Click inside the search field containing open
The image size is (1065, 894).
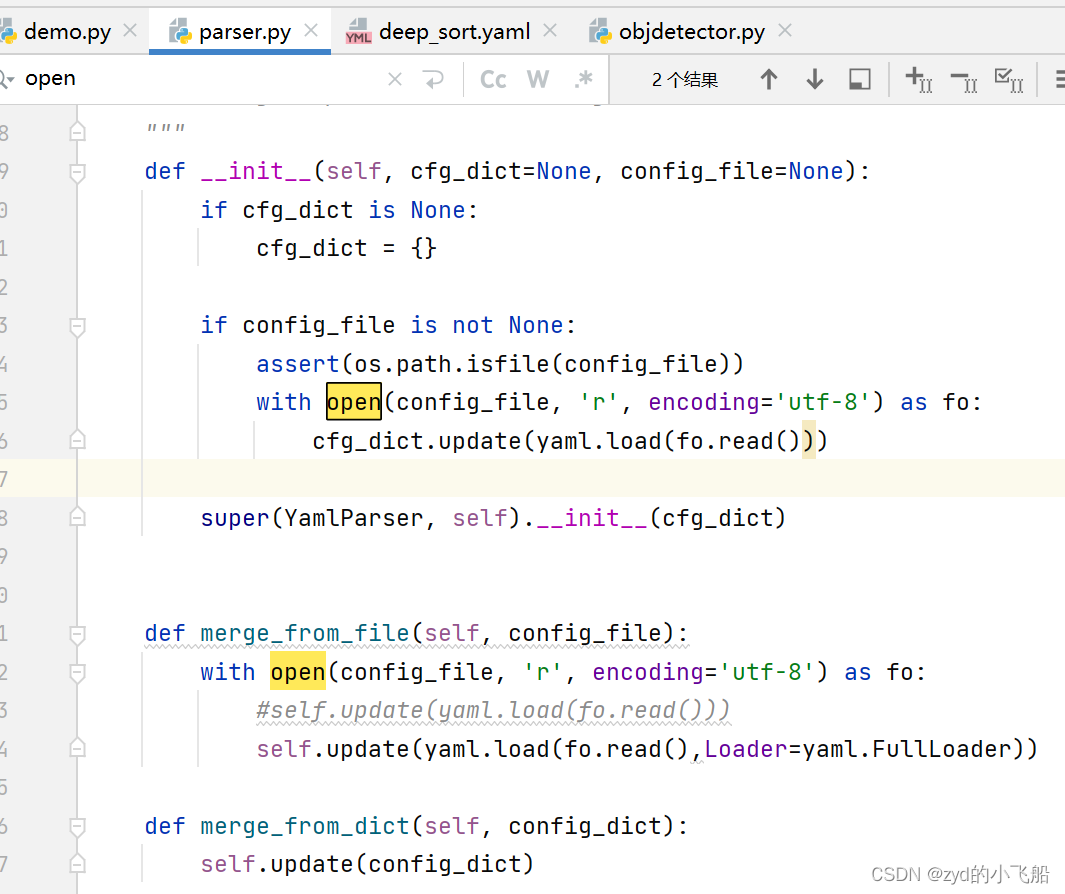[x=150, y=78]
